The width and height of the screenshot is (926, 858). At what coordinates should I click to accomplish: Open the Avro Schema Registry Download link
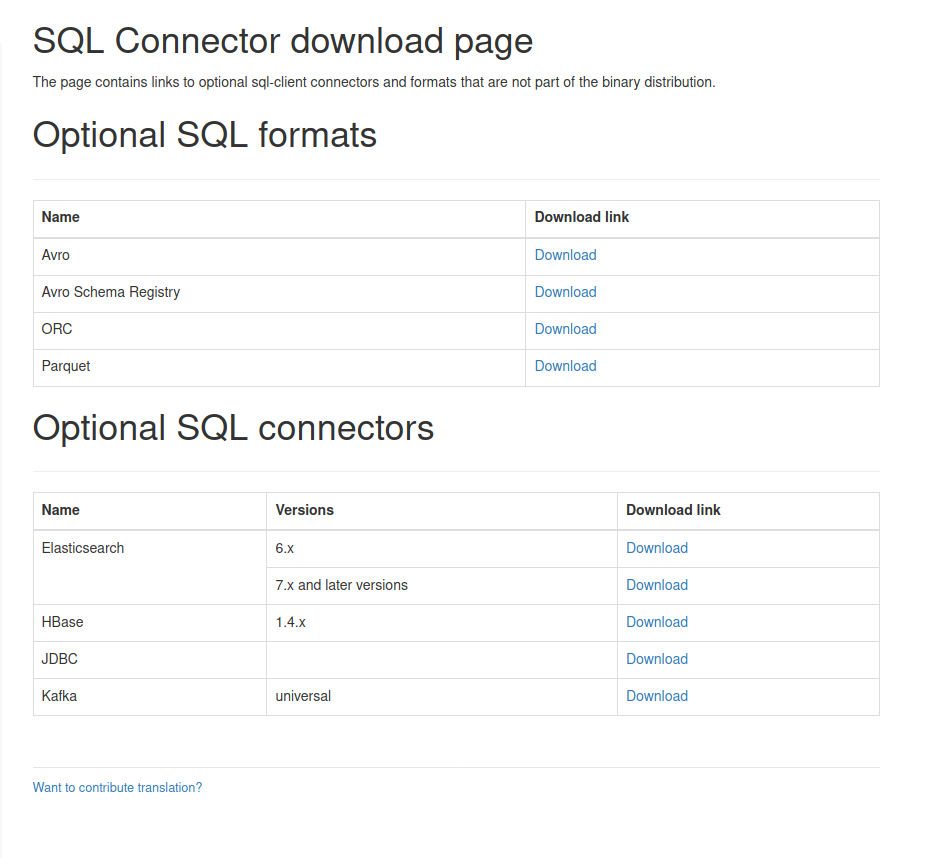point(565,292)
